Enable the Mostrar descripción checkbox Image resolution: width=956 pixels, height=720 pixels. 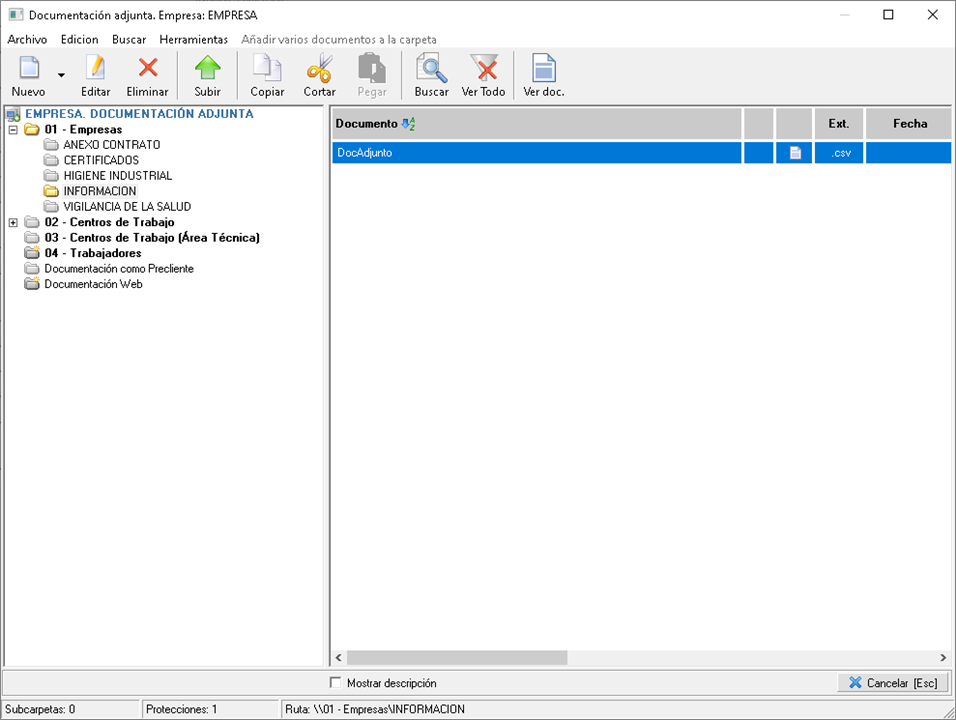[336, 683]
